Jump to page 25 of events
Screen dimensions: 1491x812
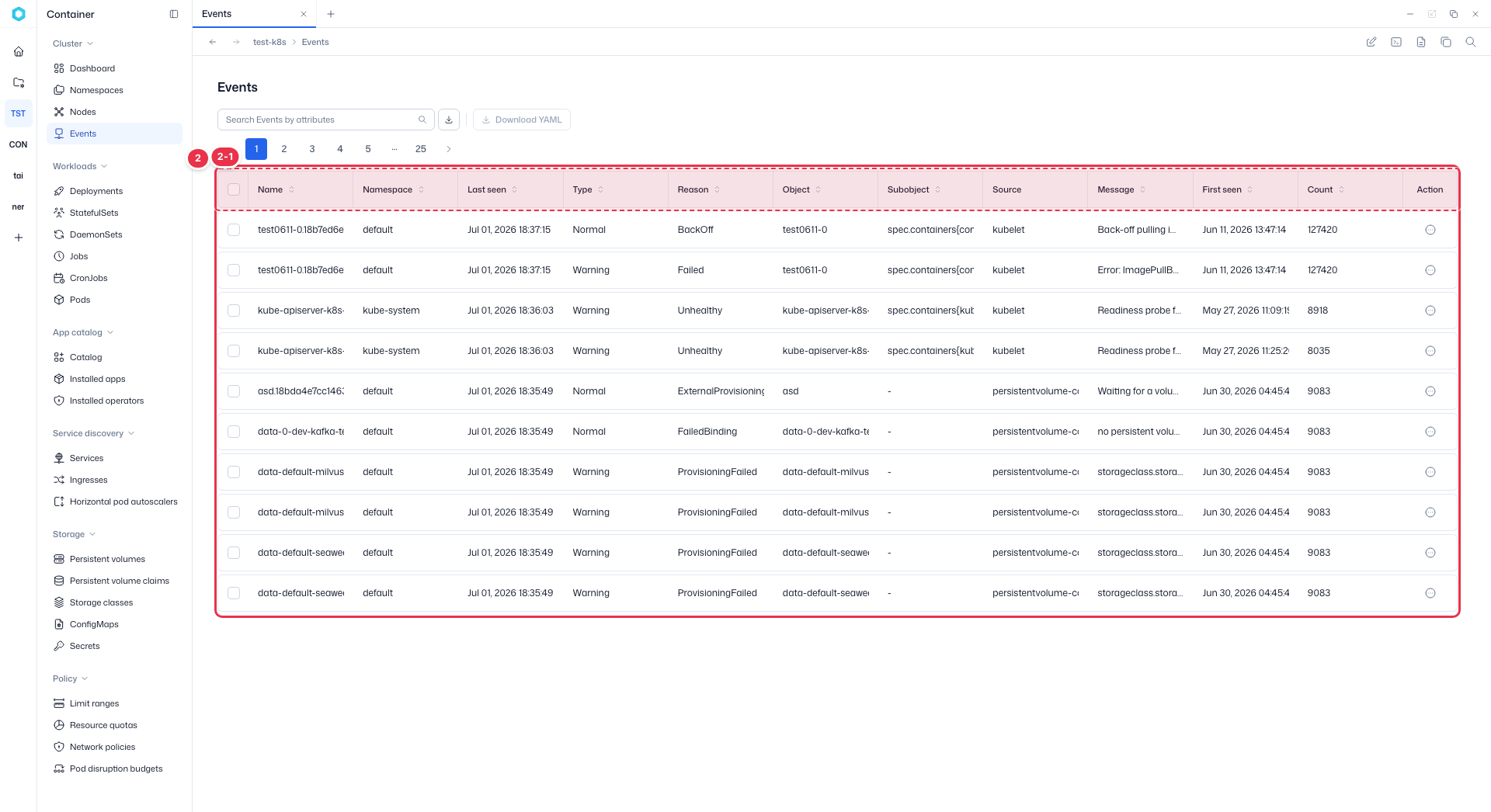coord(421,149)
